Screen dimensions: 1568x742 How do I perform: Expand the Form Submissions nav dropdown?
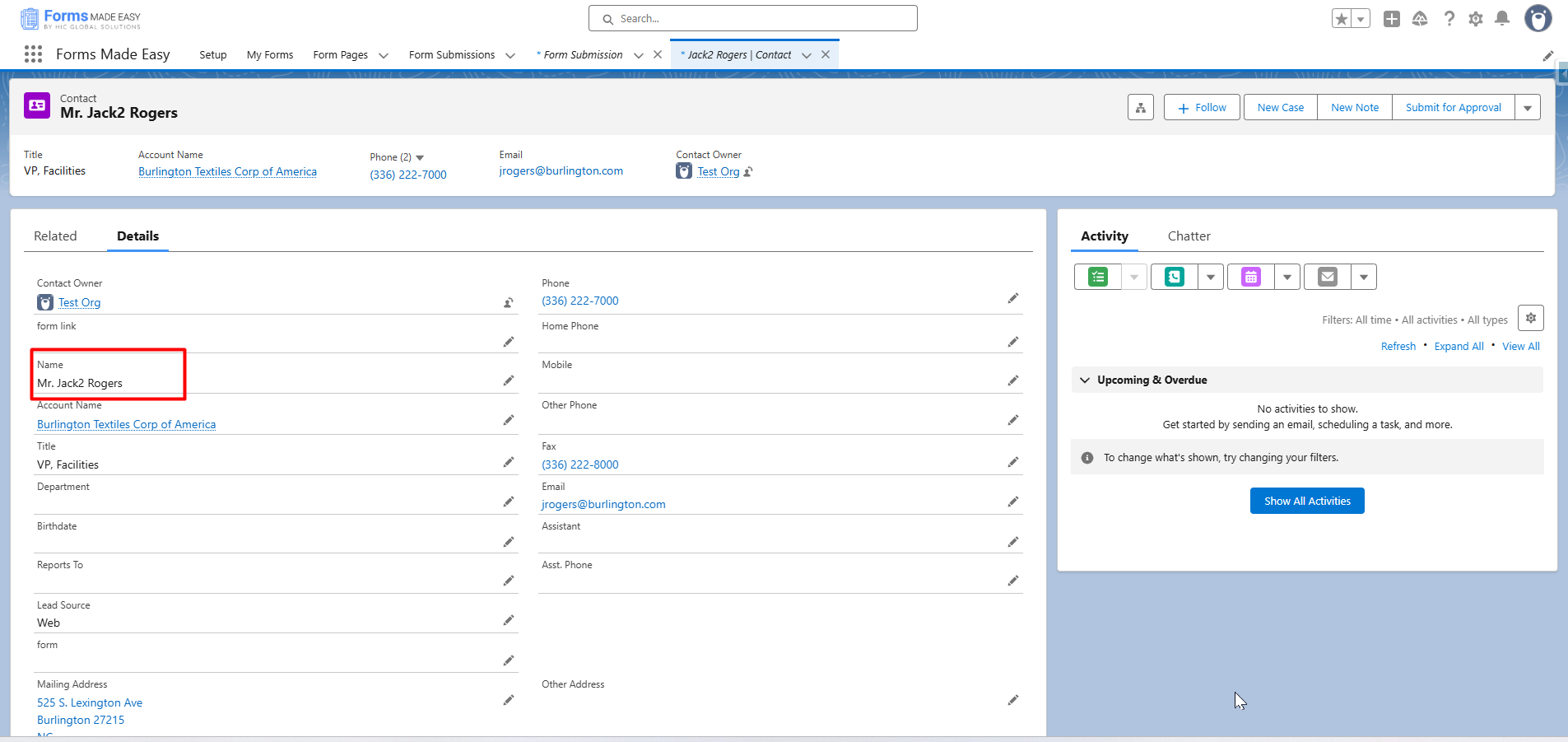tap(510, 56)
